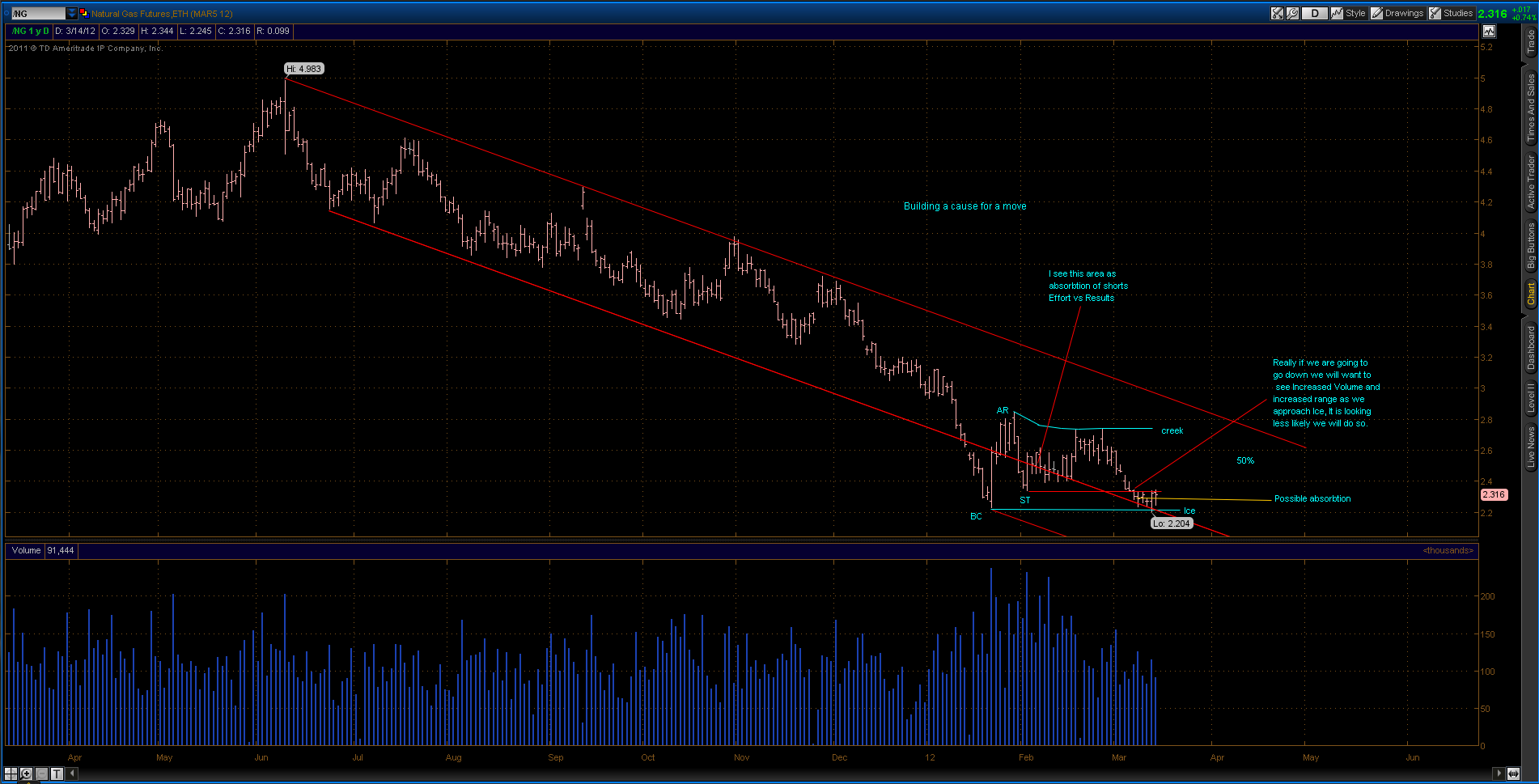The width and height of the screenshot is (1539, 784).
Task: Click the scroll left arrow below the chart
Action: click(73, 773)
